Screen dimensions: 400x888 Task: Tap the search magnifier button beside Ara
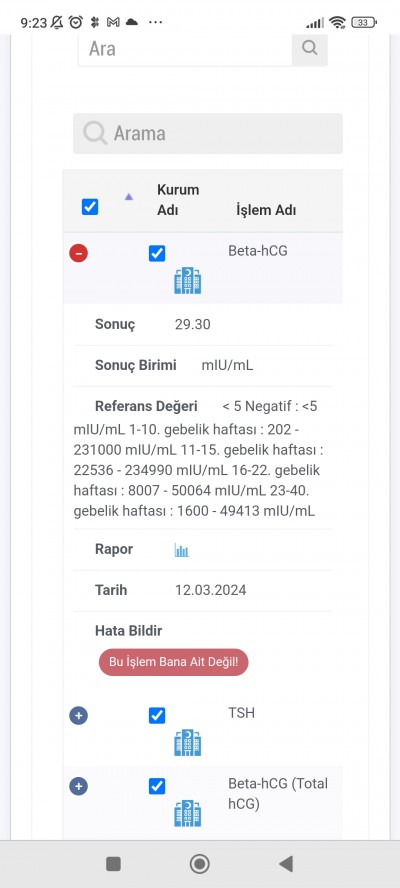coord(309,48)
